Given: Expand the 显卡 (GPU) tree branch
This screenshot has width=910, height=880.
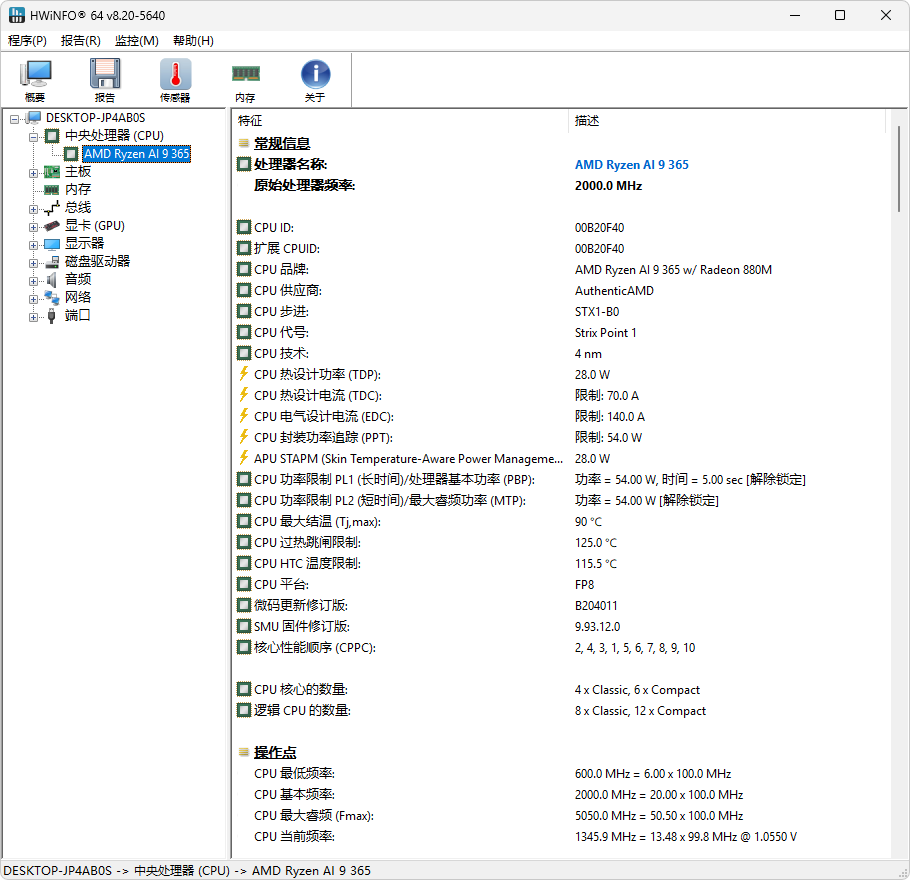Looking at the screenshot, I should tap(33, 226).
